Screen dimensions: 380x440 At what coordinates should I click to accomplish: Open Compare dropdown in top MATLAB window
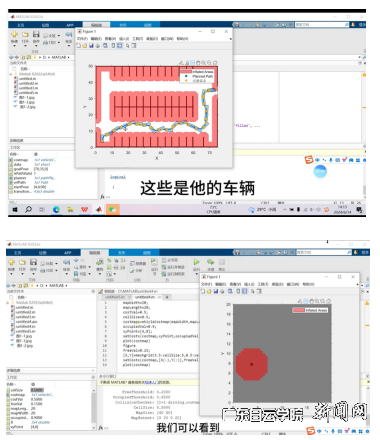click(59, 35)
